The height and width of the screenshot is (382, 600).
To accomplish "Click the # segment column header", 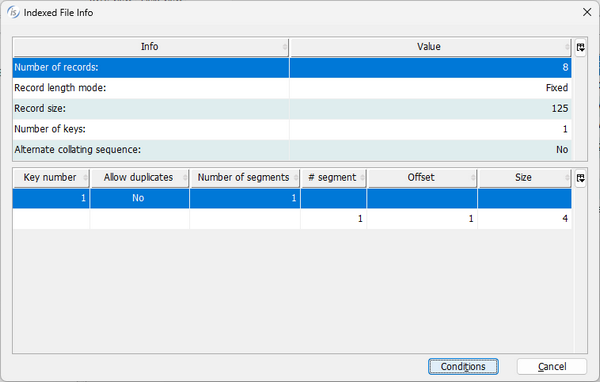I will (x=334, y=178).
